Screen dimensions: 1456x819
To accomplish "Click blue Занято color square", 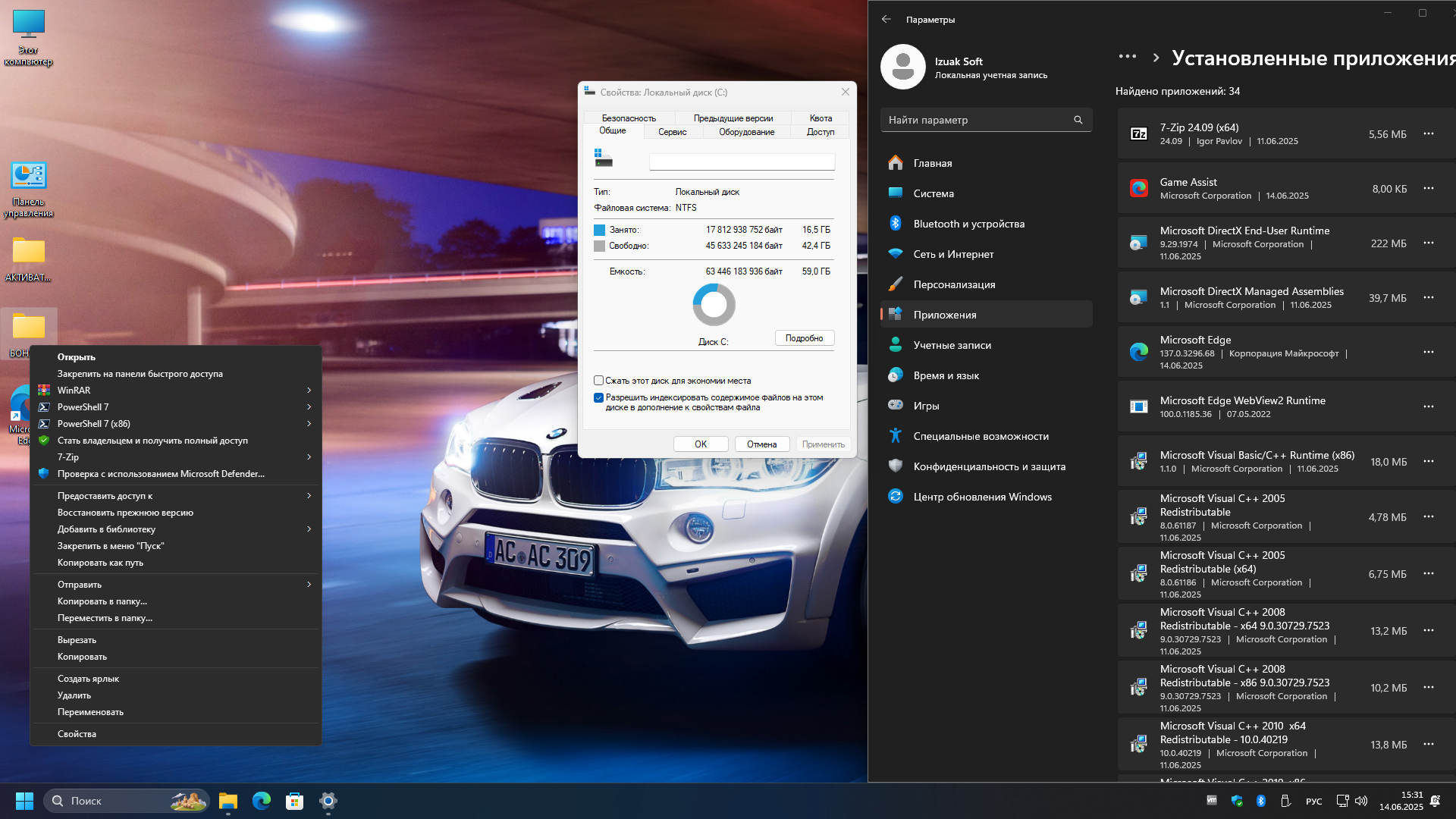I will [599, 230].
